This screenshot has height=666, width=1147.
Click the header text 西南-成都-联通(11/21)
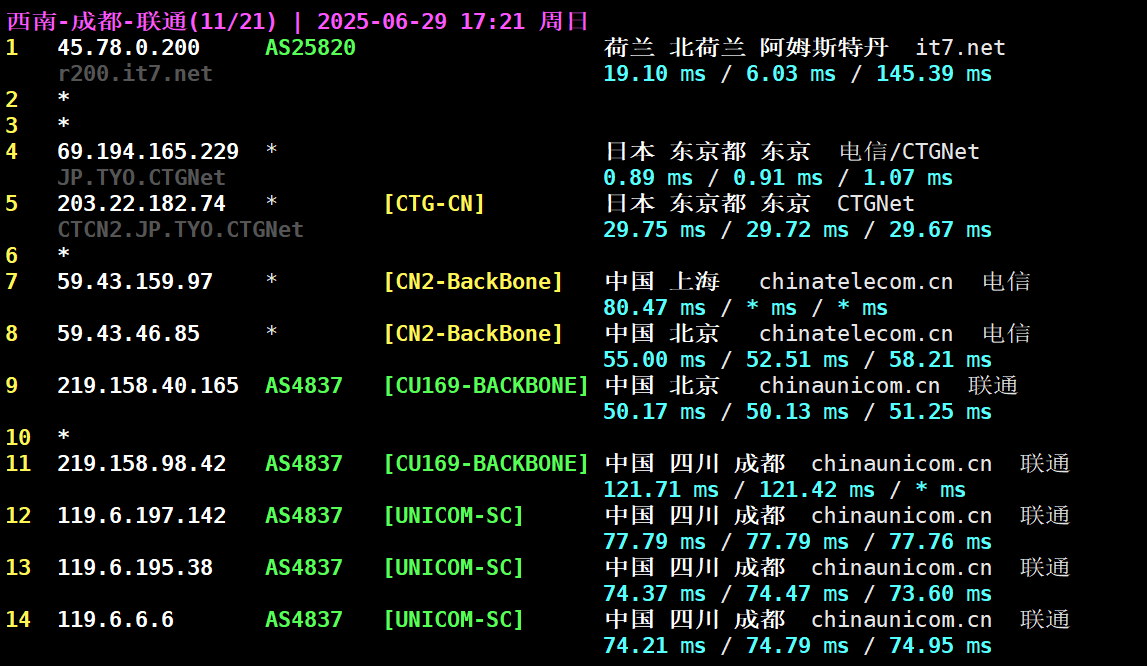[142, 21]
